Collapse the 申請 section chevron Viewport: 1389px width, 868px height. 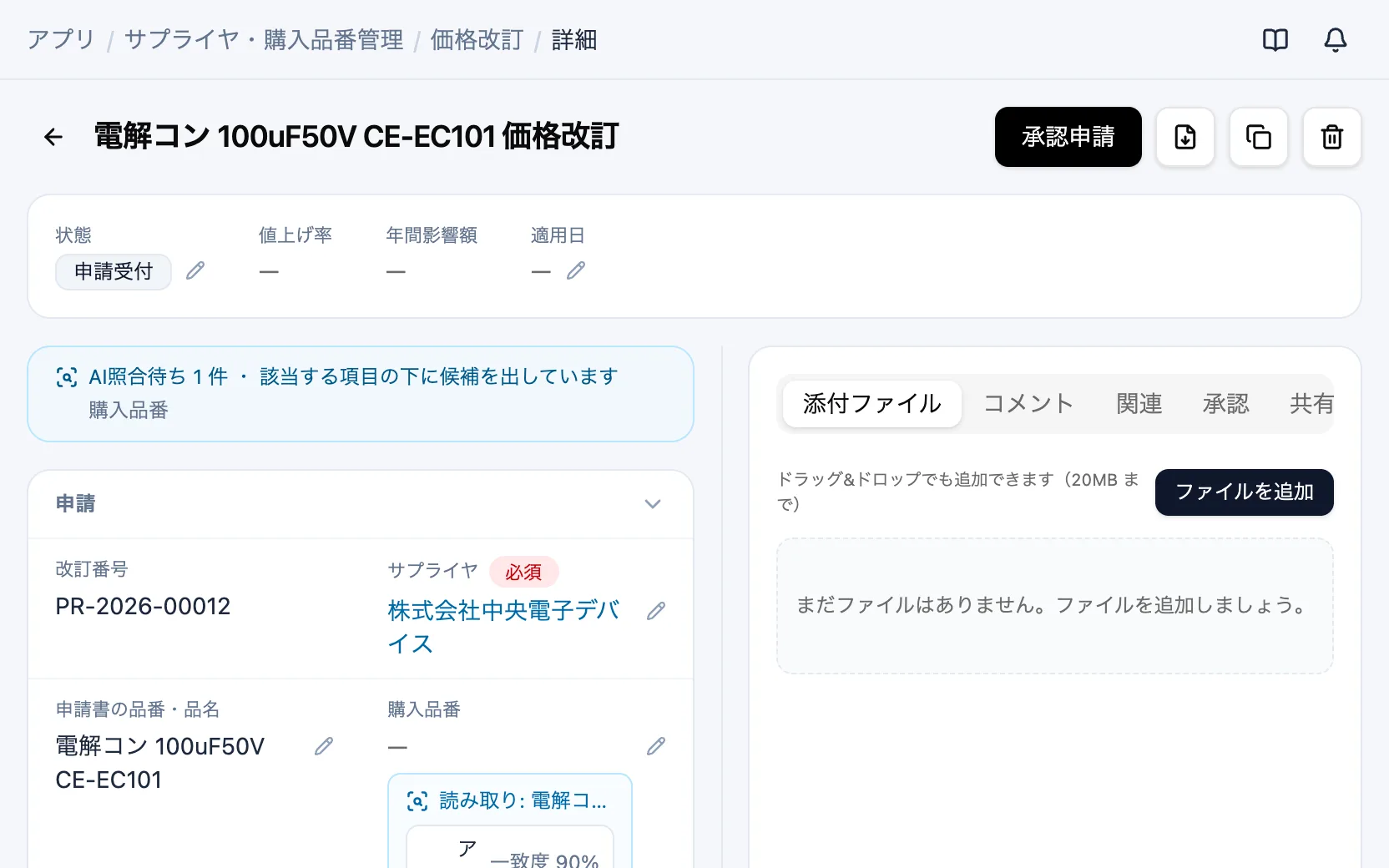(x=653, y=504)
